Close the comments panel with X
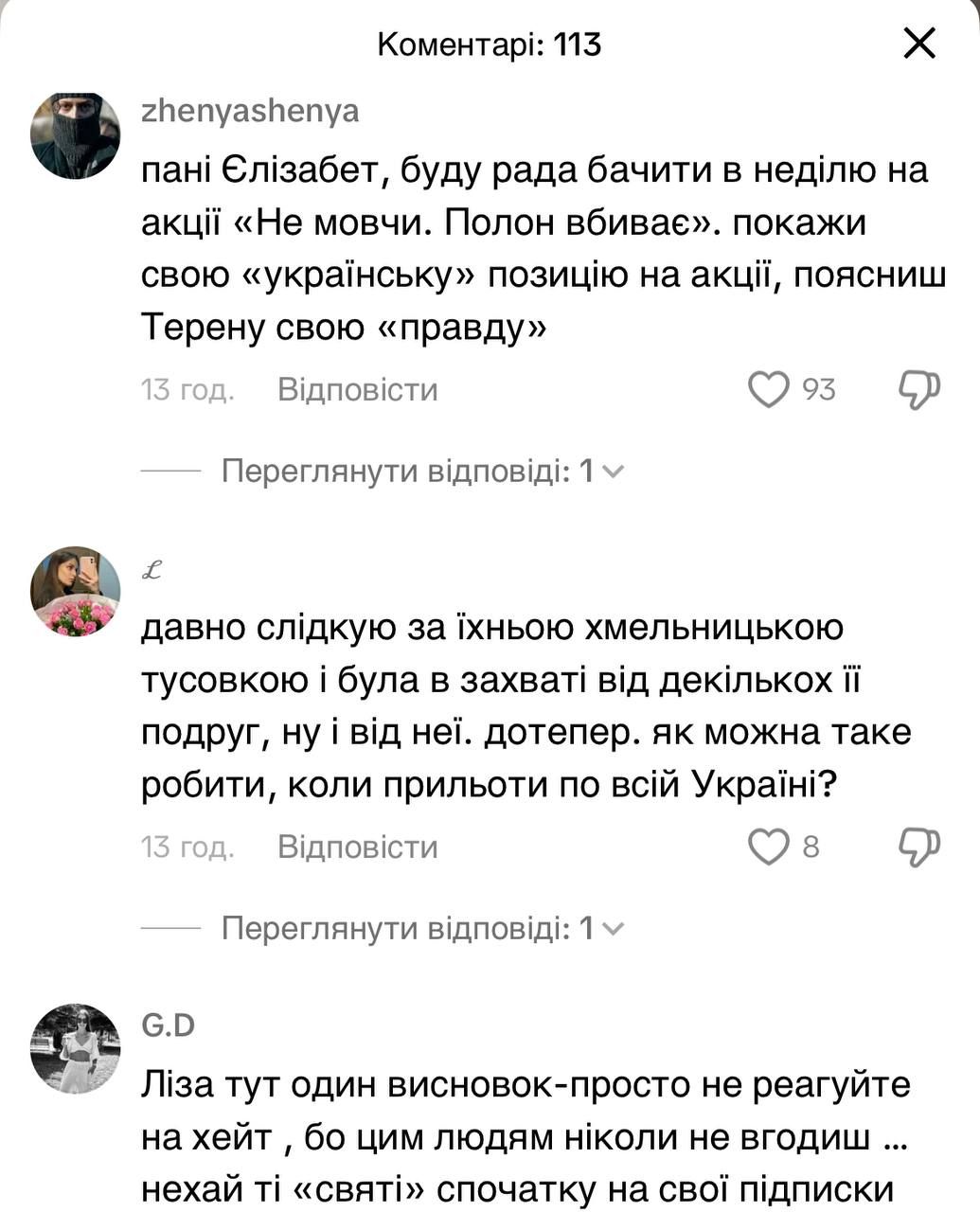This screenshot has height=1212, width=980. coord(919,44)
